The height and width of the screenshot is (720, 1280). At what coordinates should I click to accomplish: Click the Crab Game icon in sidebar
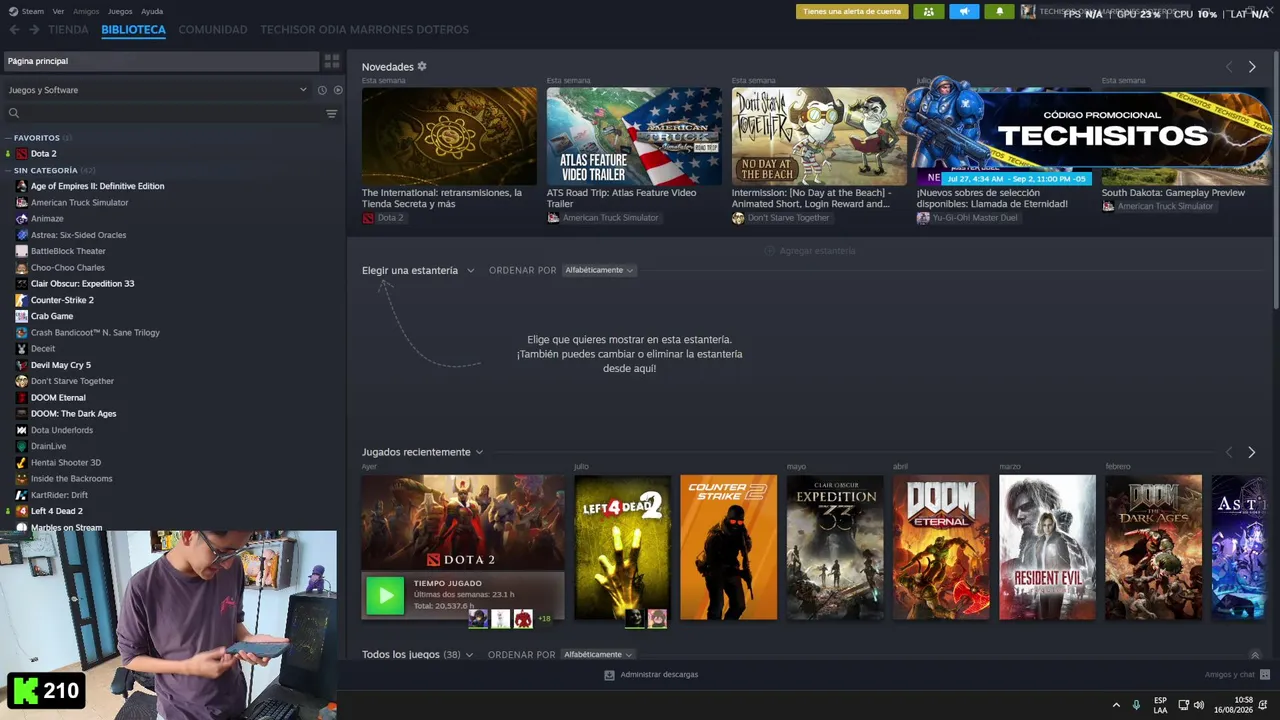[x=22, y=316]
